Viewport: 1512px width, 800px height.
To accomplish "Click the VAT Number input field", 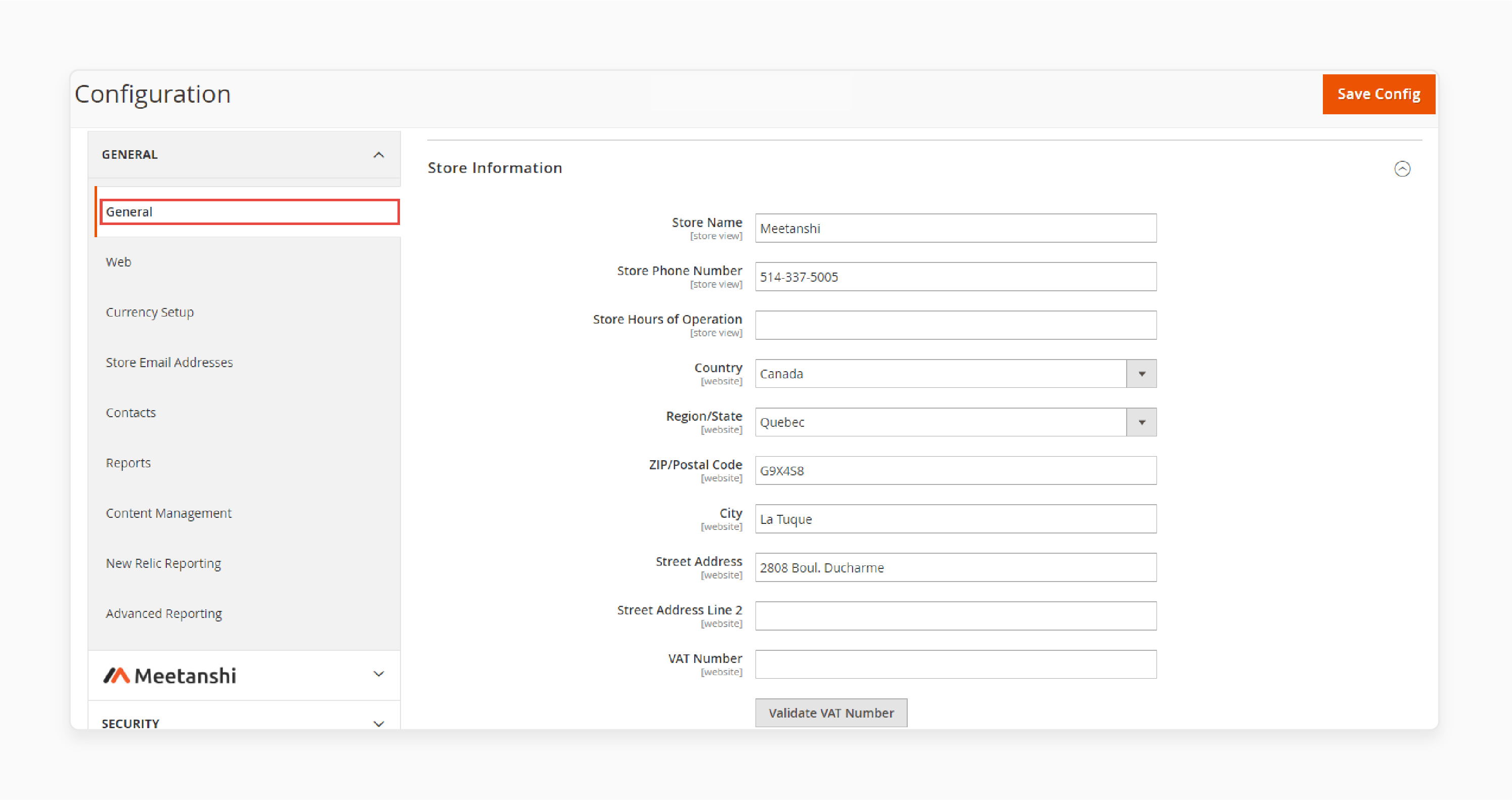I will click(x=956, y=664).
